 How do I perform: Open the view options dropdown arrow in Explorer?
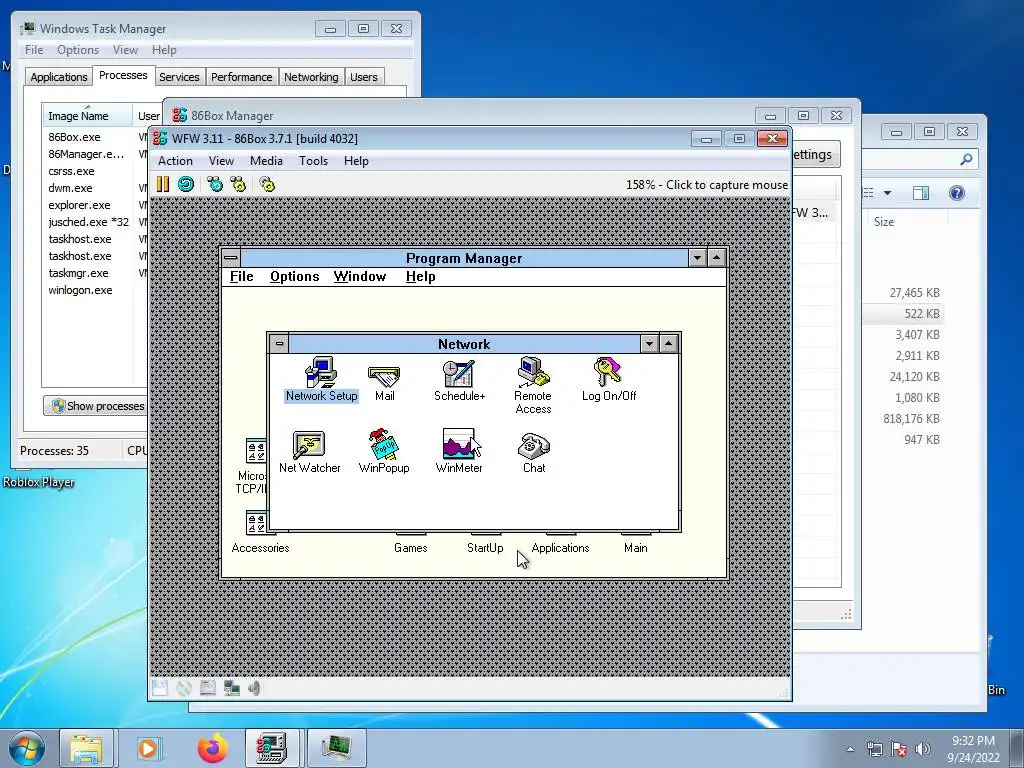(888, 193)
